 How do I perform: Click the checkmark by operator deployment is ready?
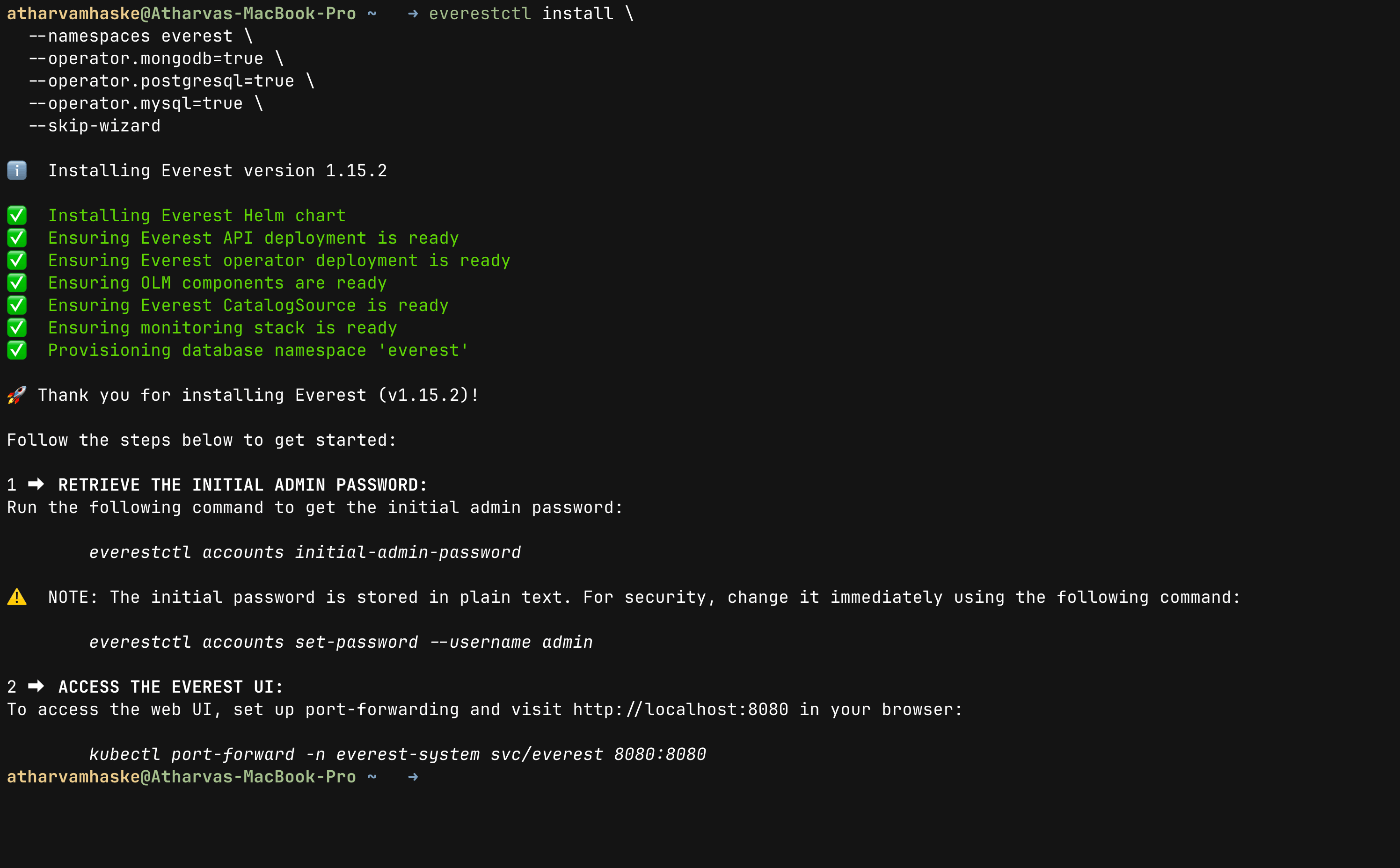(17, 260)
